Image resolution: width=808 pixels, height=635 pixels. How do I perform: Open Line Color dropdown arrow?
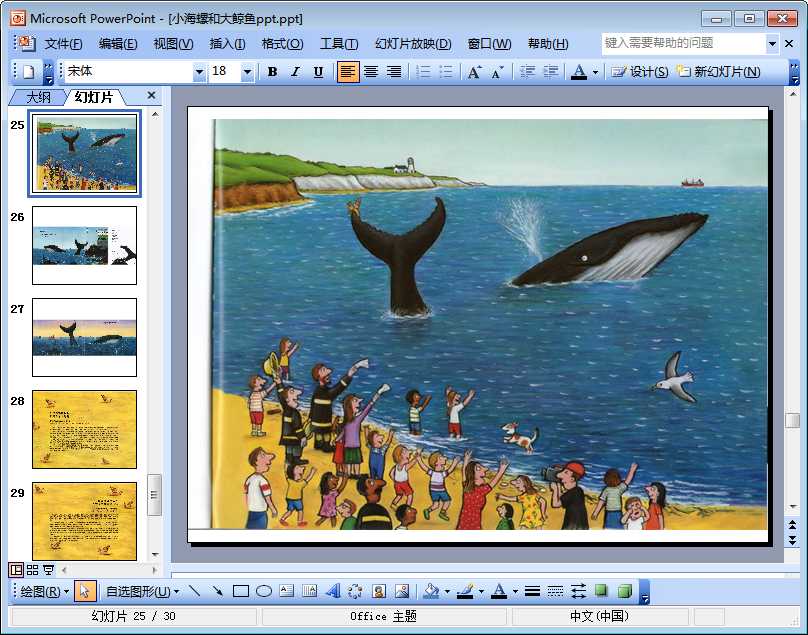(481, 592)
